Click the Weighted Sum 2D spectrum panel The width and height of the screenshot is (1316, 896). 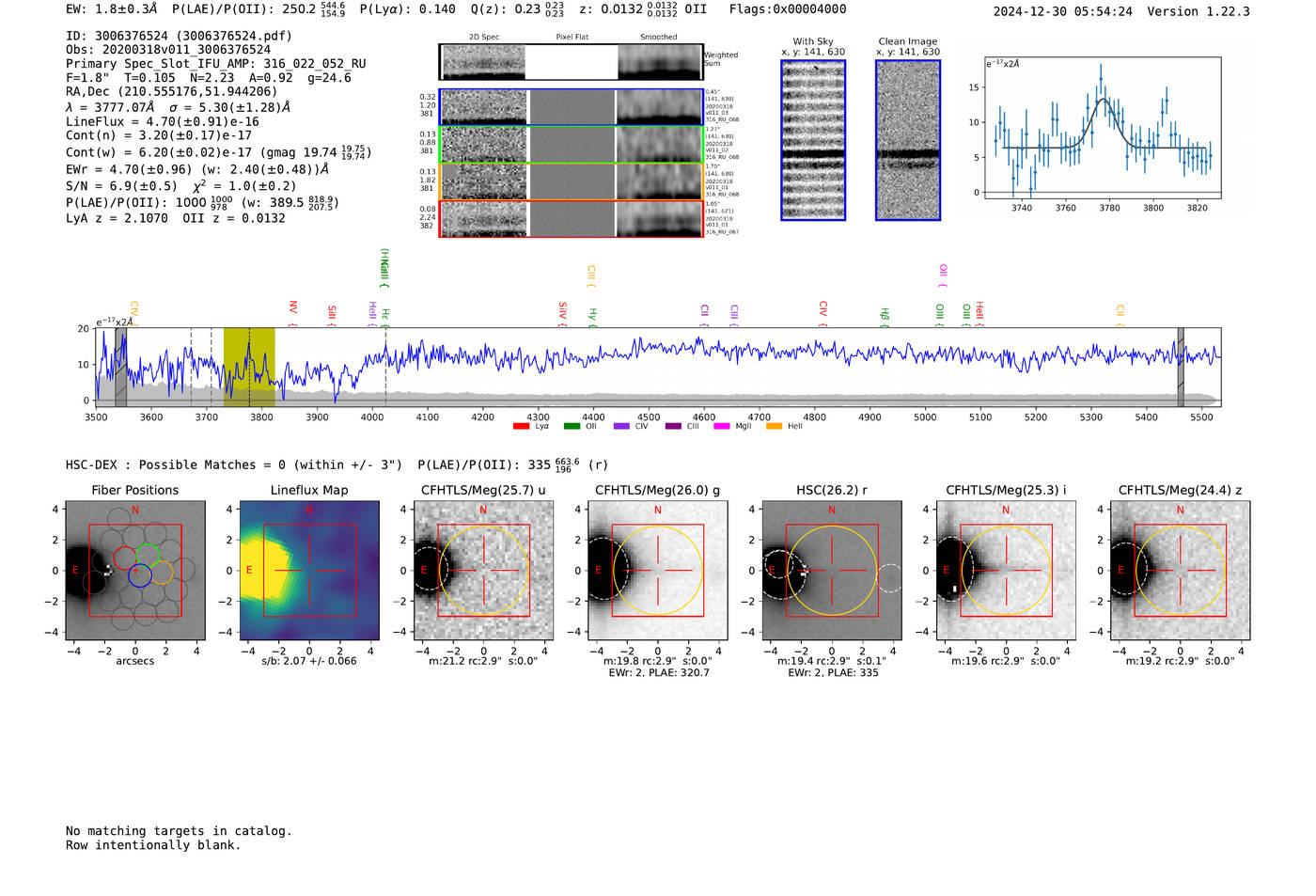pyautogui.click(x=483, y=62)
